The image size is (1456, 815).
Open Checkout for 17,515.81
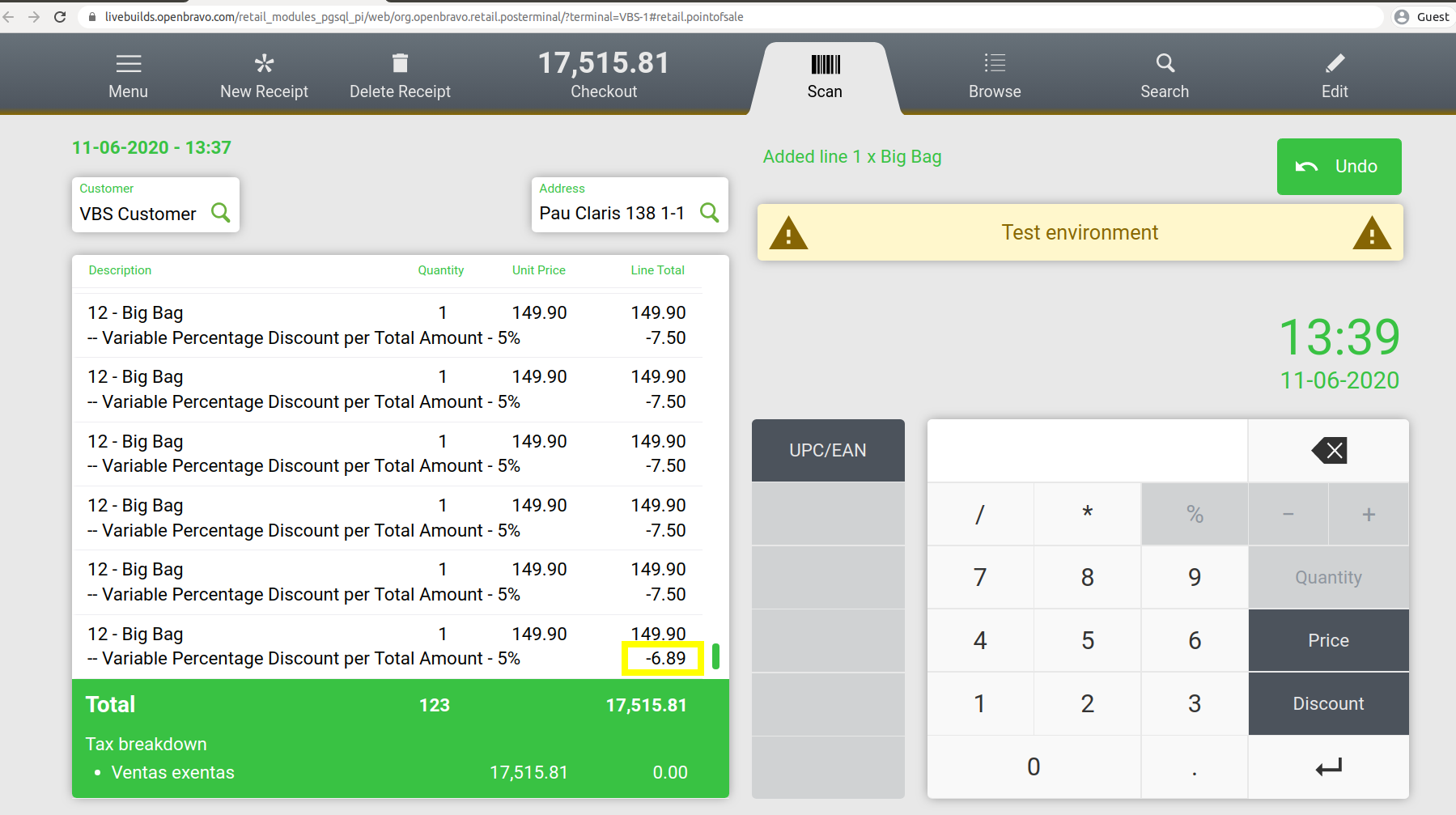point(604,74)
